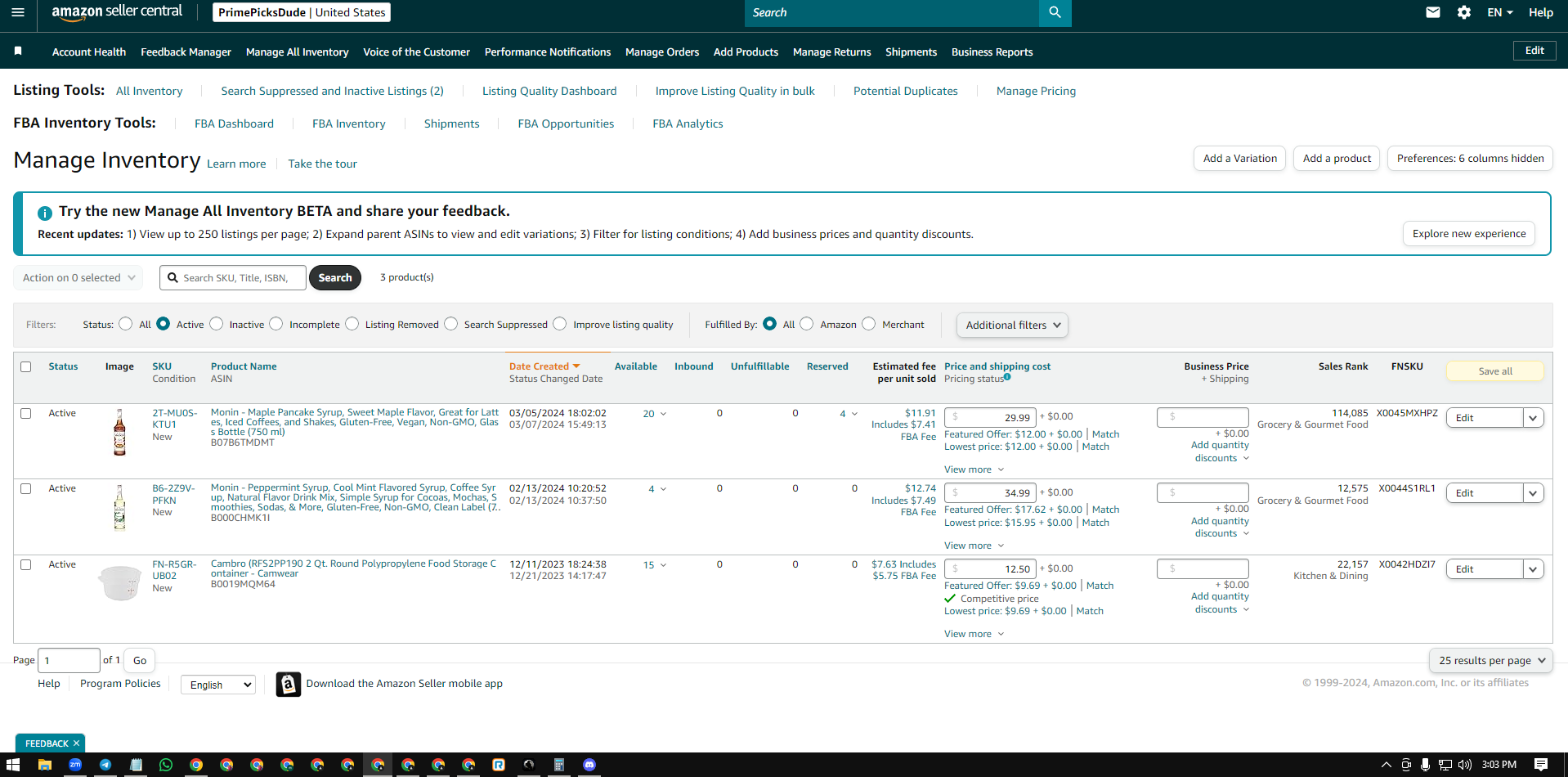
Task: Select the Incomplete status filter
Action: click(x=276, y=324)
